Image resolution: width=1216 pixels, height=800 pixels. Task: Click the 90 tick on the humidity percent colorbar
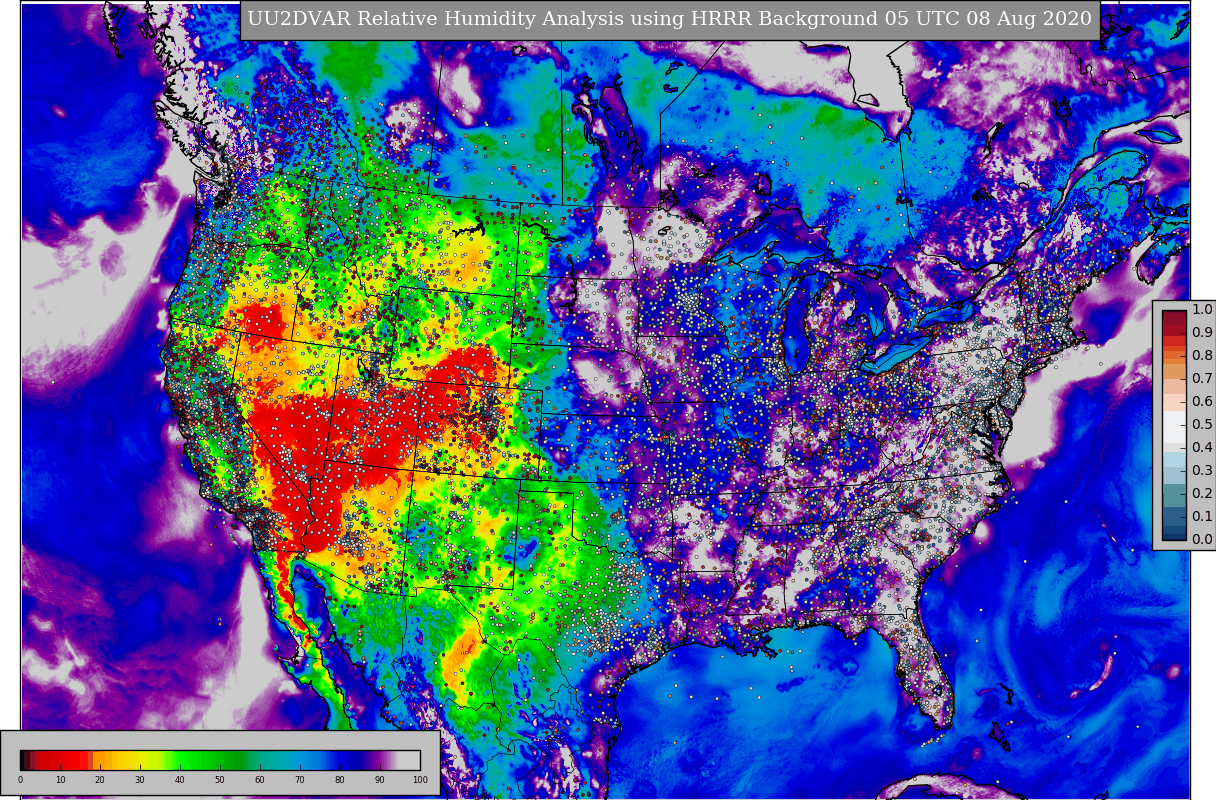pyautogui.click(x=380, y=780)
